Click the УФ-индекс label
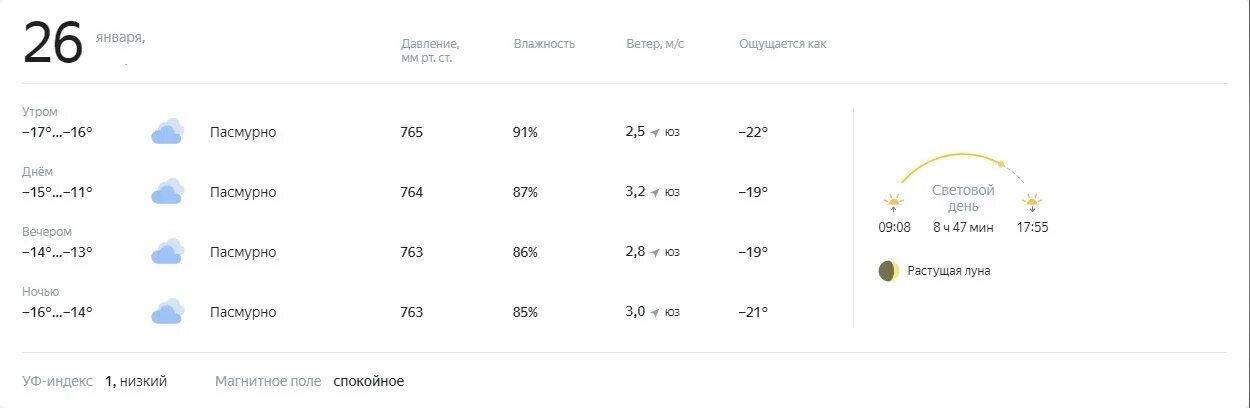 [x=57, y=381]
